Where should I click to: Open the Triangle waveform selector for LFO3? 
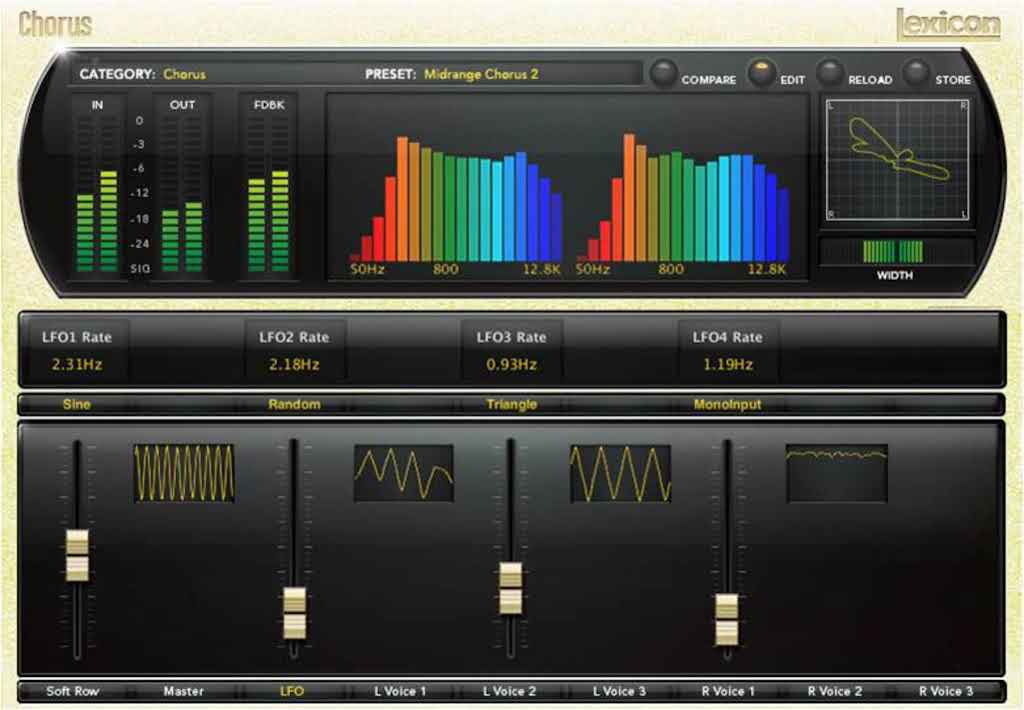pyautogui.click(x=512, y=404)
